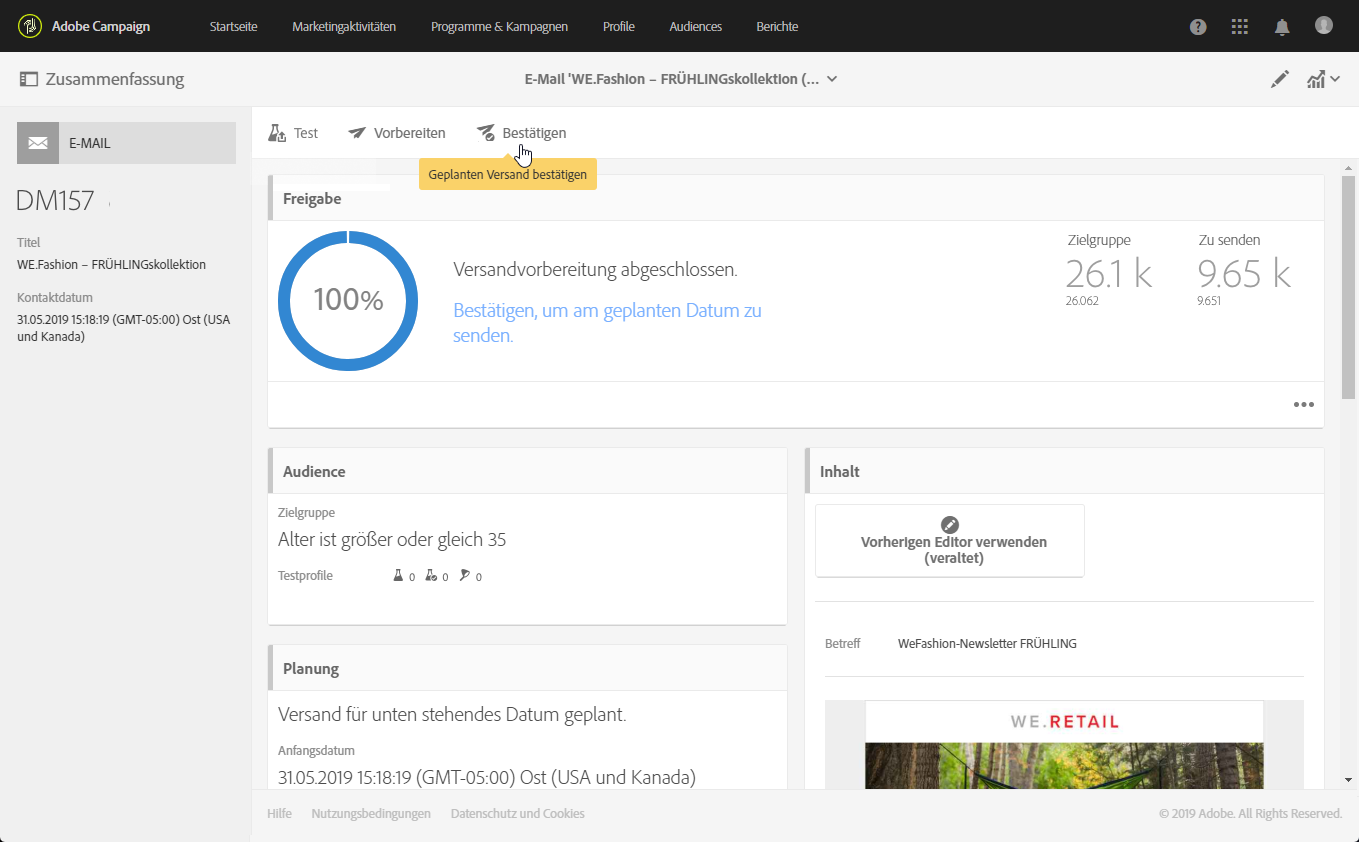
Task: Click the scrollbar down arrow
Action: pyautogui.click(x=1348, y=779)
